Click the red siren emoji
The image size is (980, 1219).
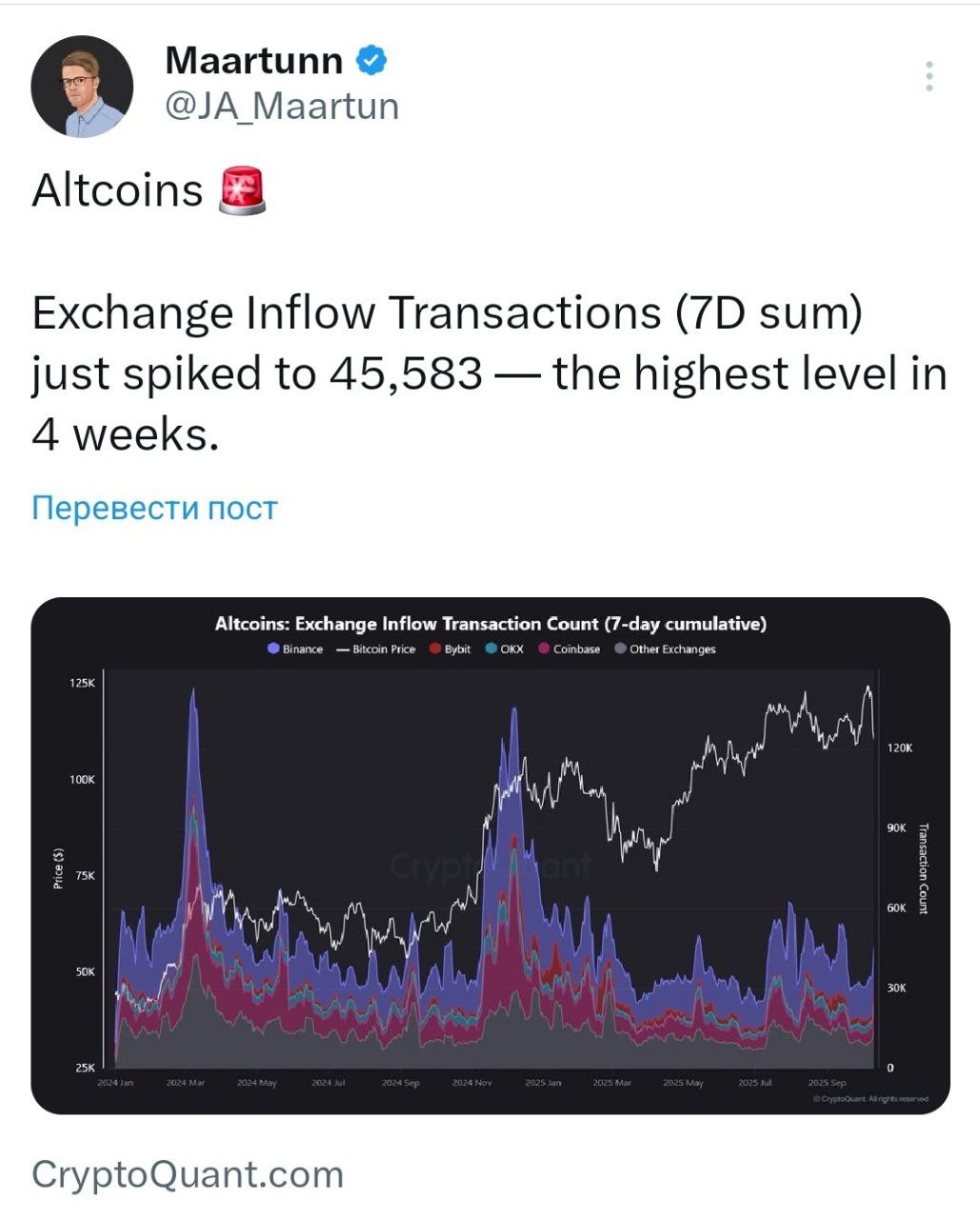[x=242, y=190]
